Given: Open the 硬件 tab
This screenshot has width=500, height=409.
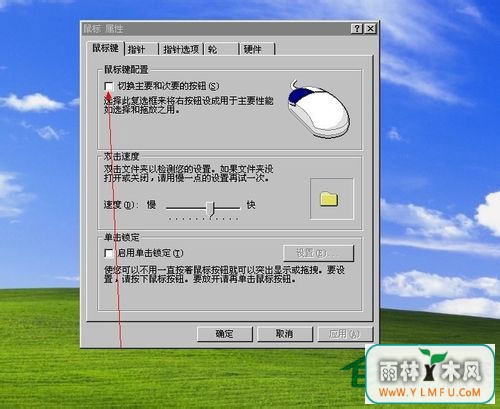Looking at the screenshot, I should 257,49.
